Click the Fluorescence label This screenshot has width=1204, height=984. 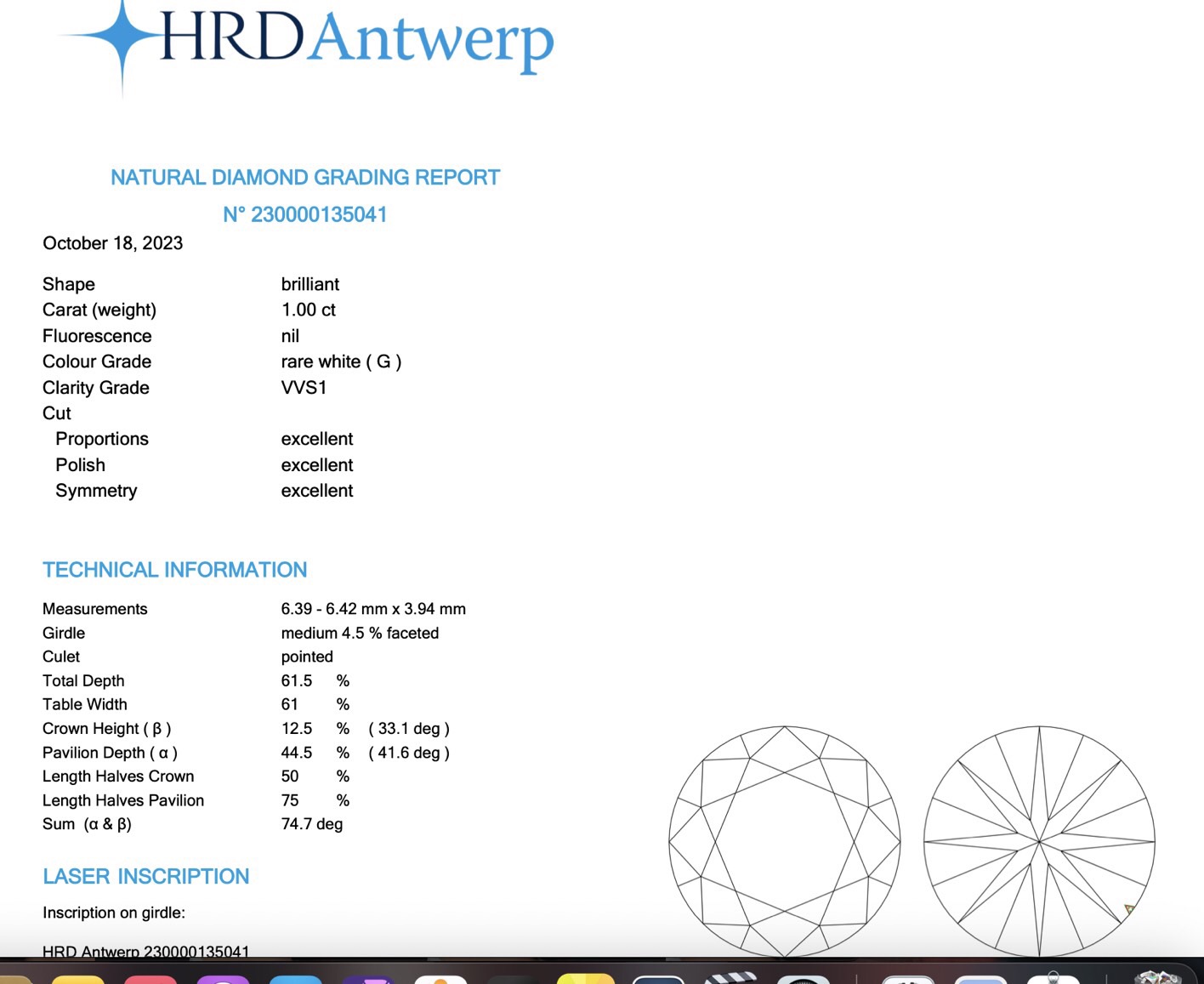tap(97, 336)
